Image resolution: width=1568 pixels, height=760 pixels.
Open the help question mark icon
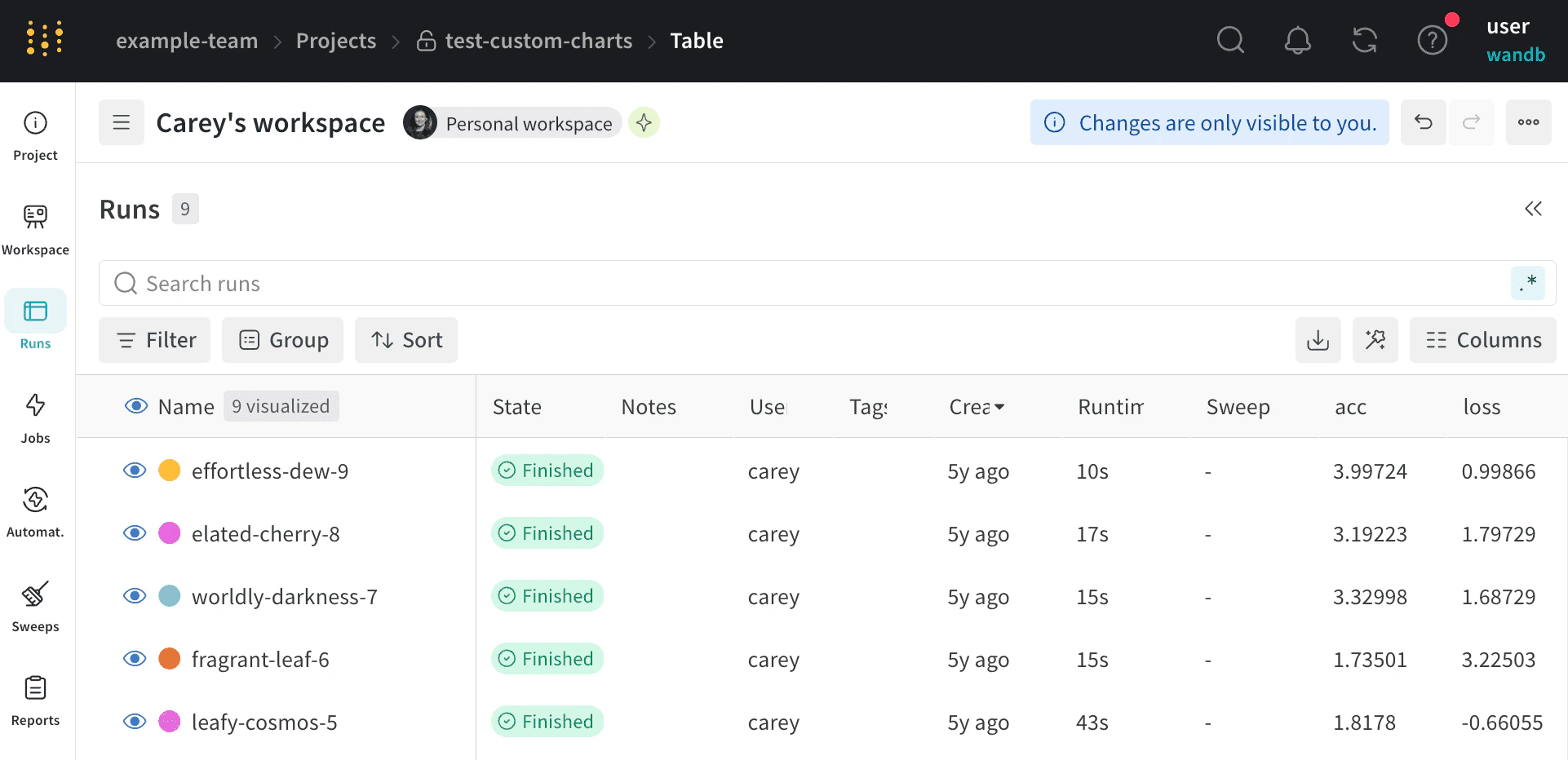(1432, 40)
